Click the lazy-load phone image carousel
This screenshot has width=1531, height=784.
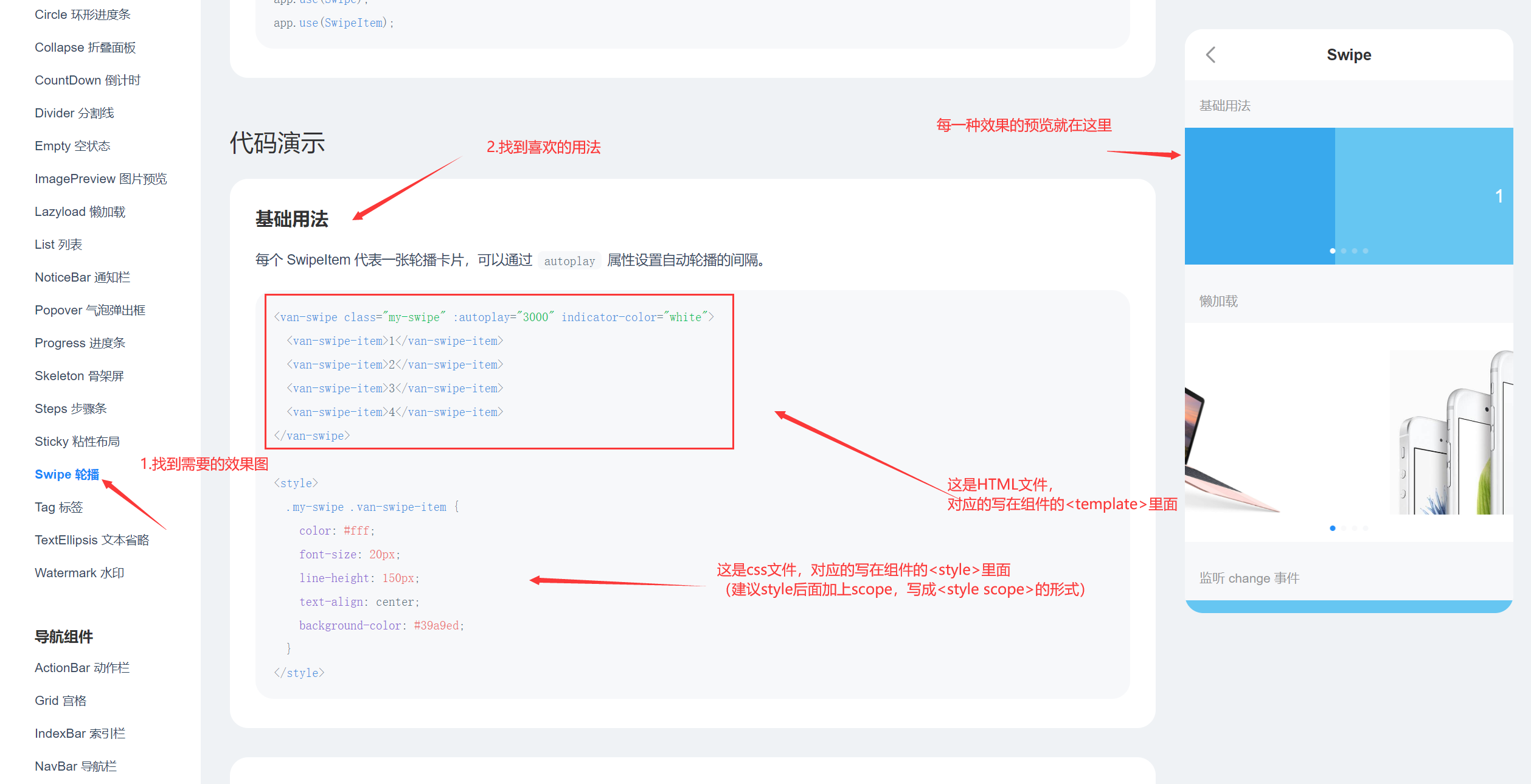[1349, 432]
